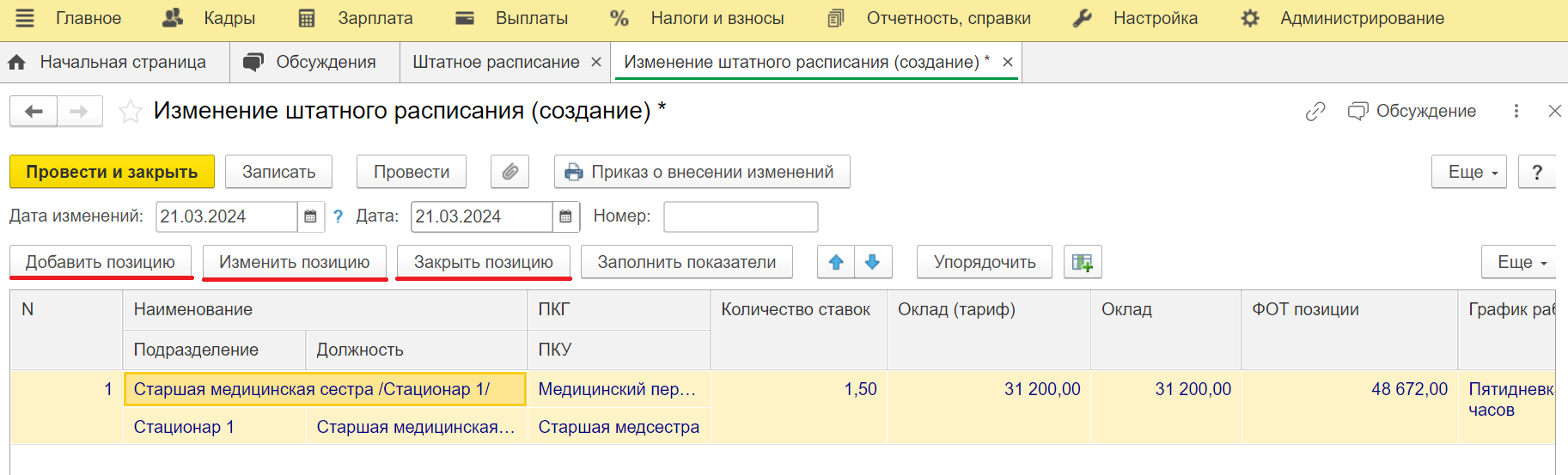Viewport: 1568px width, 475px height.
Task: Click the Провести button
Action: (412, 172)
